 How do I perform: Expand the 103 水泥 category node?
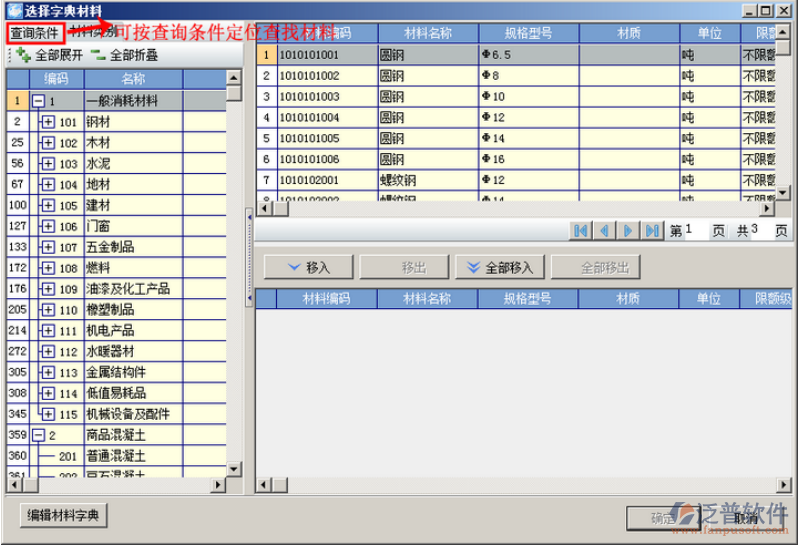(48, 164)
